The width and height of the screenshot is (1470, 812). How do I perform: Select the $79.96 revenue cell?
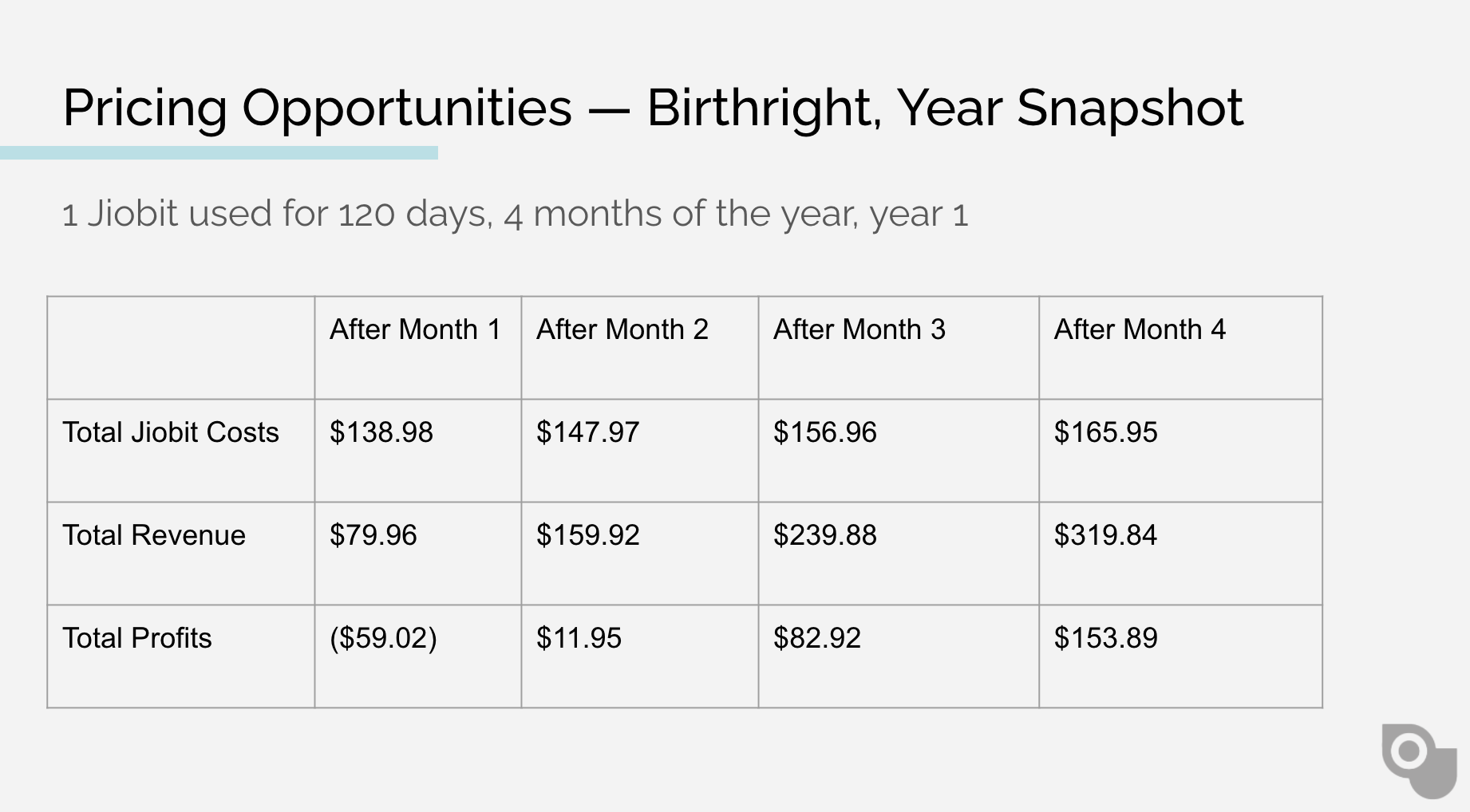pos(418,554)
